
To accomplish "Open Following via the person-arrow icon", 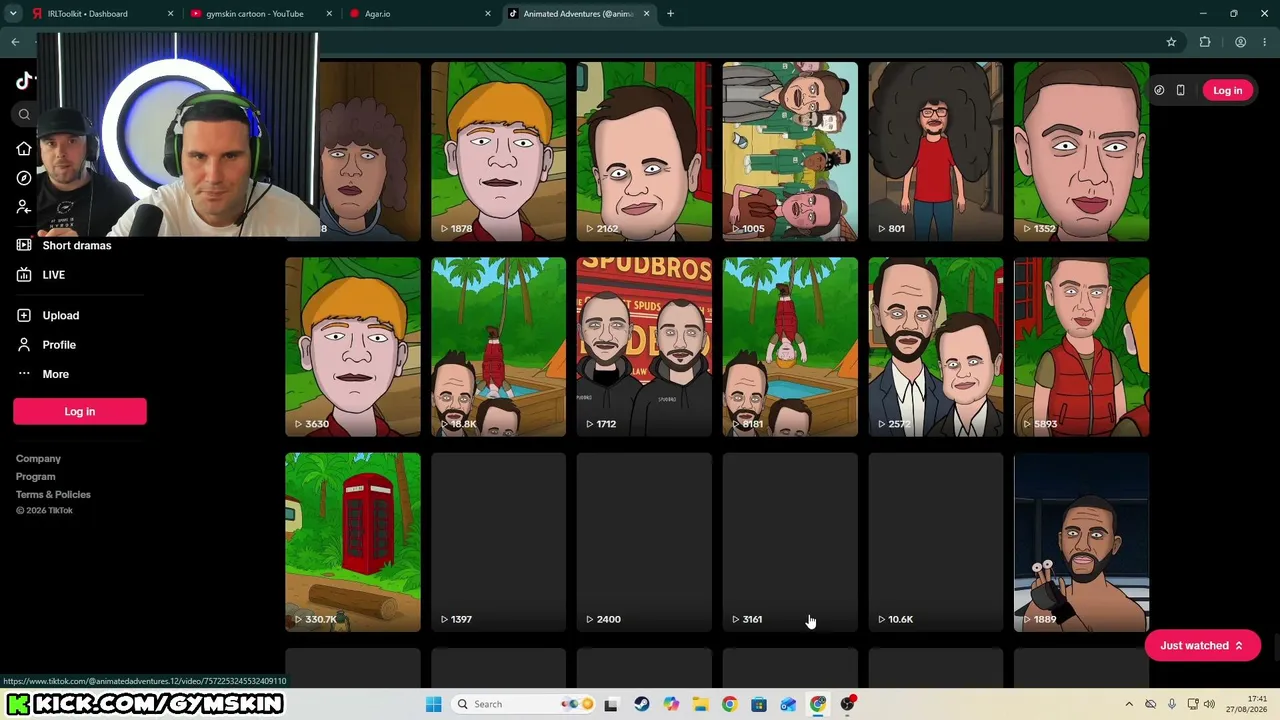I will click(x=24, y=207).
